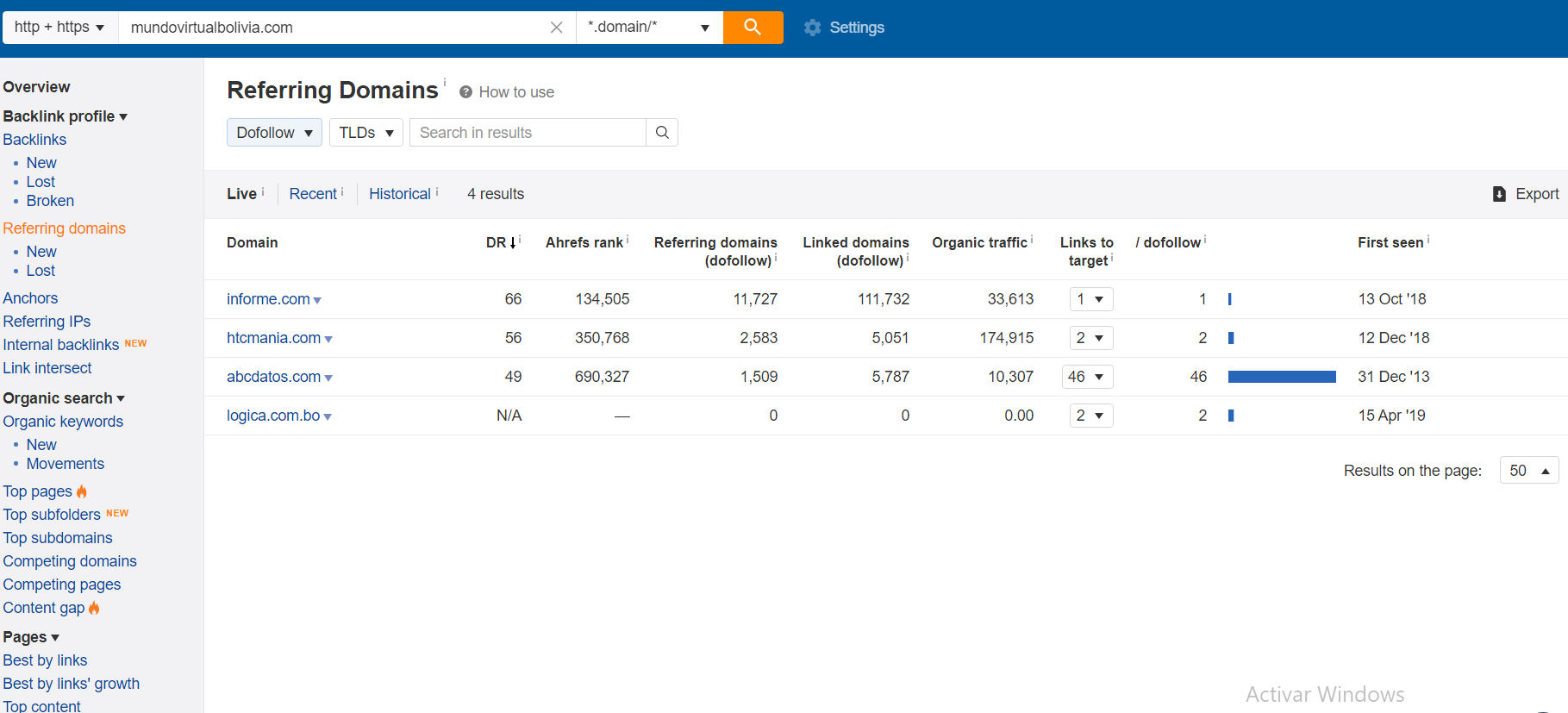Click the info icon next to Recent
Screen dimensions: 1568x713
pyautogui.click(x=342, y=191)
